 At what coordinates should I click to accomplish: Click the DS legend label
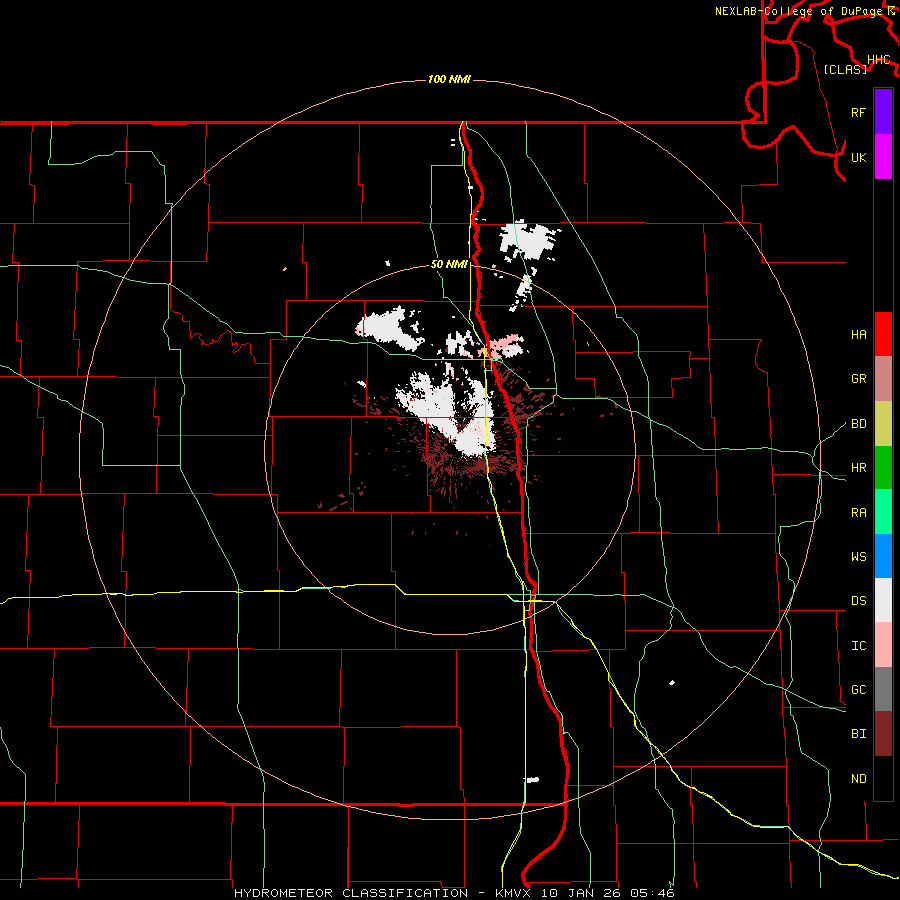click(x=858, y=601)
